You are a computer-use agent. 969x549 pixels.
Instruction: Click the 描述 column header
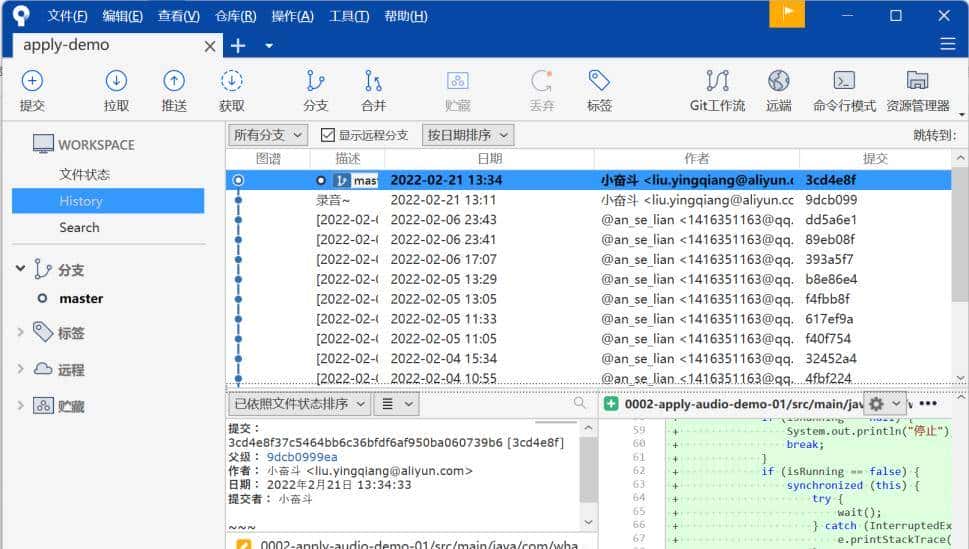click(347, 159)
